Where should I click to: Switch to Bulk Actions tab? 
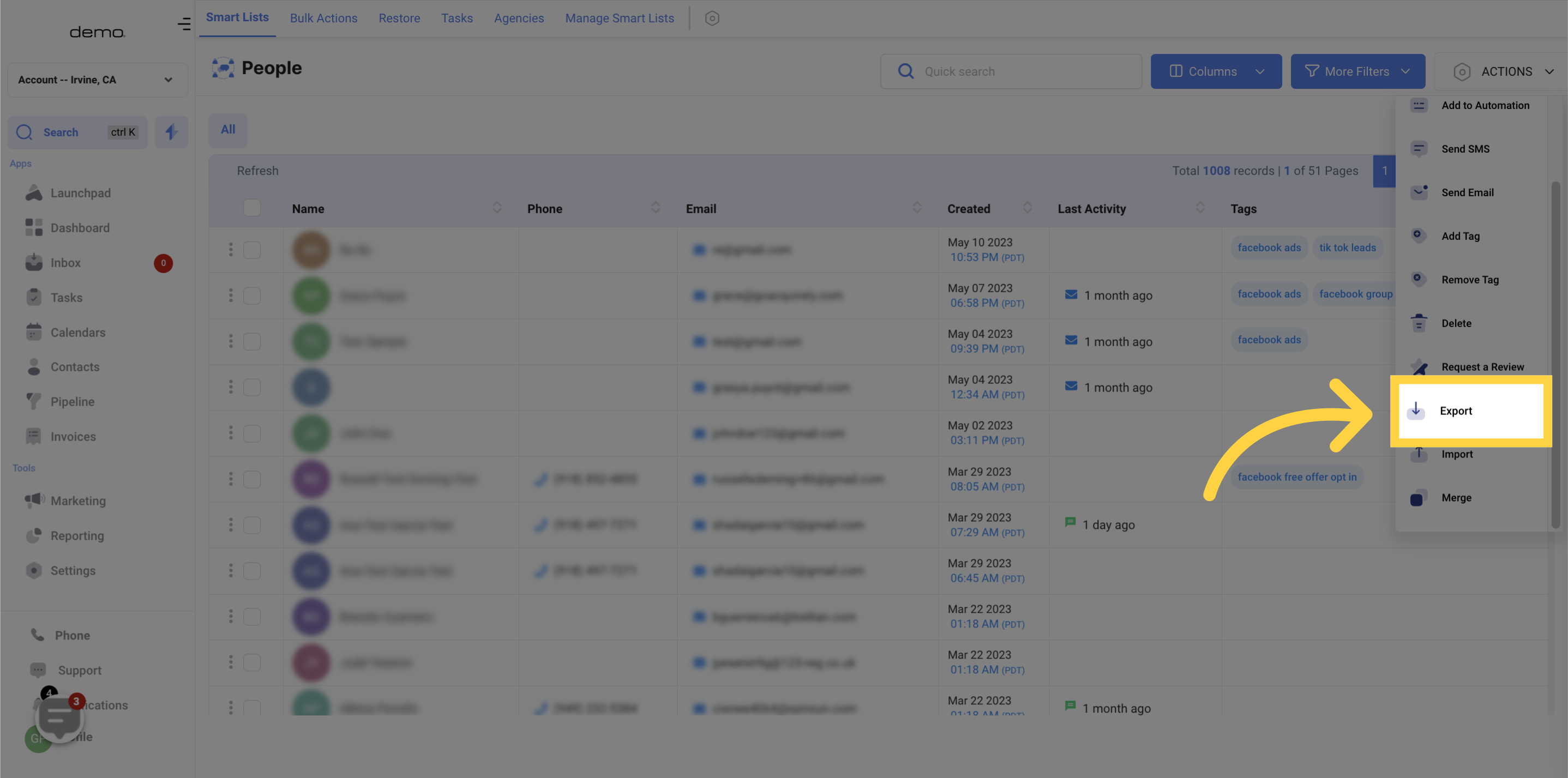click(x=323, y=18)
